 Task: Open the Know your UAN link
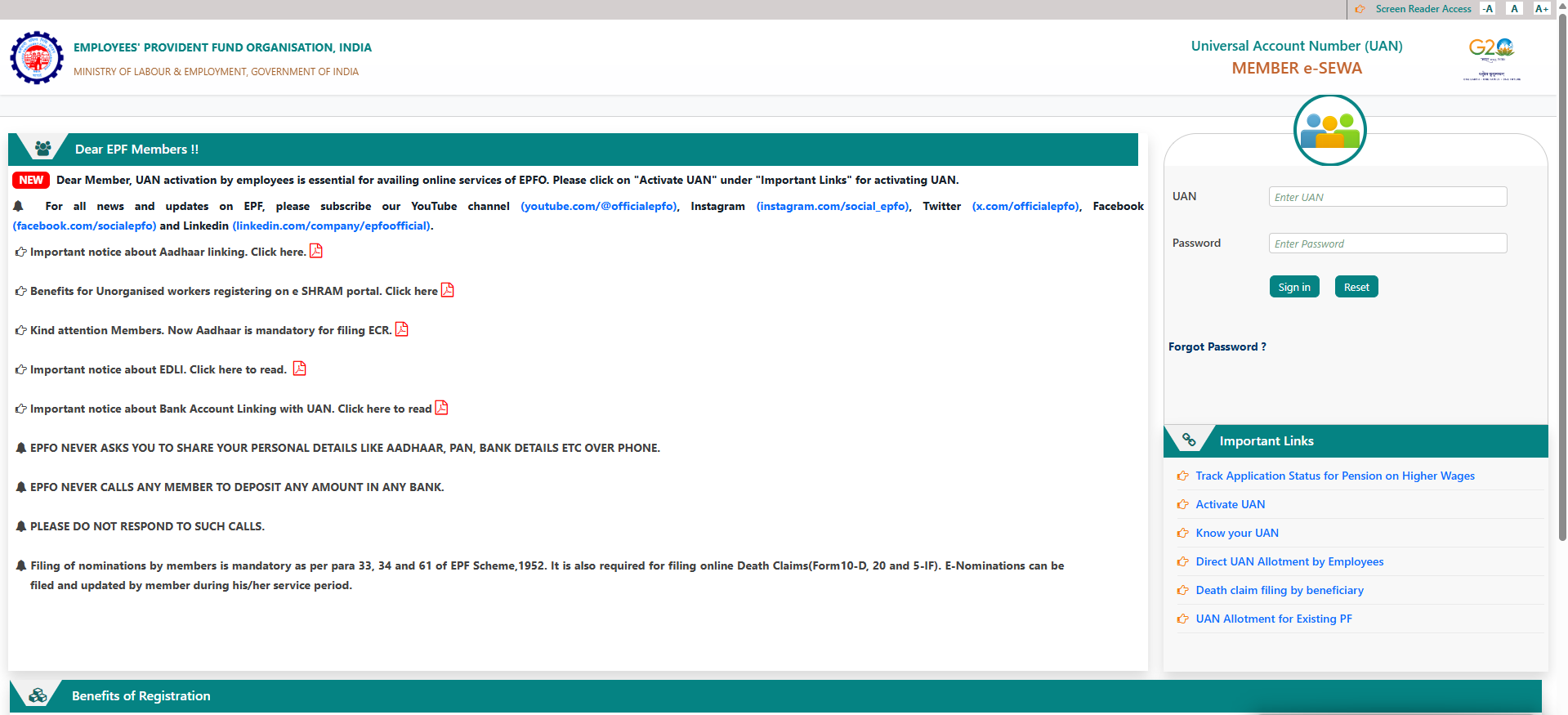[x=1236, y=533]
